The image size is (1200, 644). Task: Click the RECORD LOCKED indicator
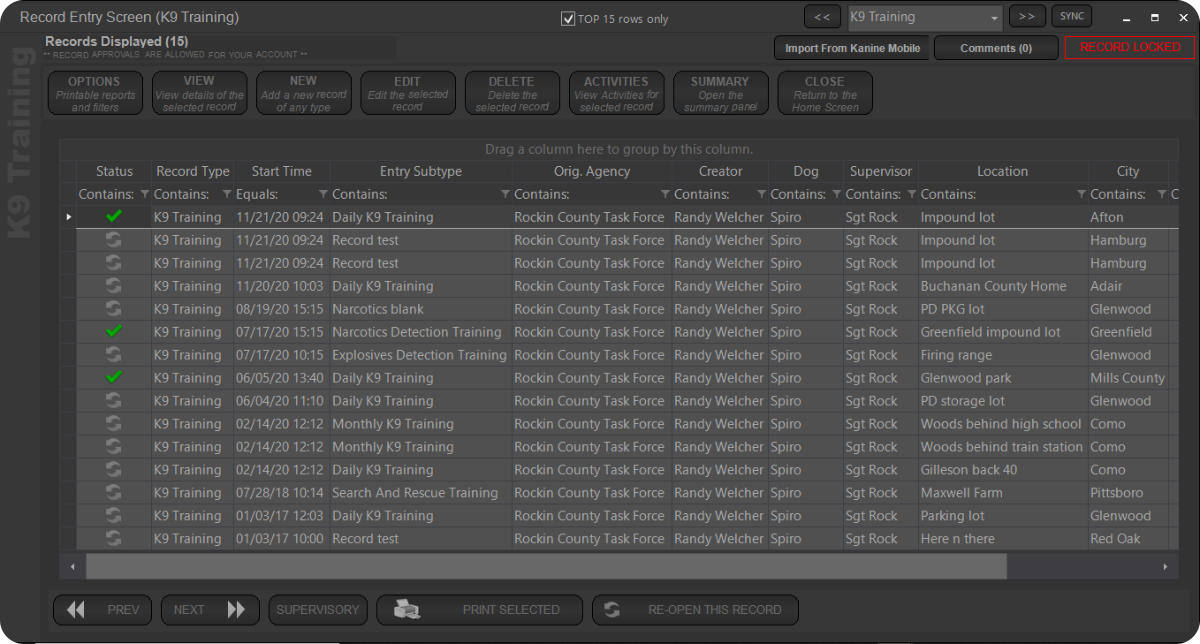[x=1130, y=48]
